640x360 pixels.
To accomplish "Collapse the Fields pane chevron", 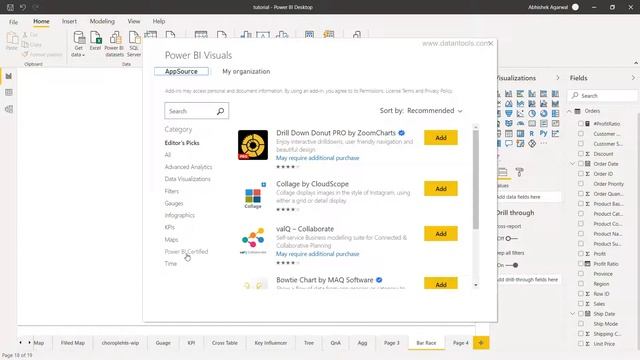I will tap(633, 78).
